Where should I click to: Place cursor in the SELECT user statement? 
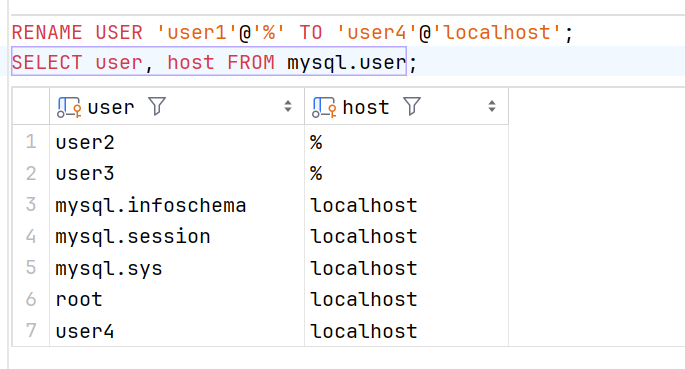pos(214,62)
